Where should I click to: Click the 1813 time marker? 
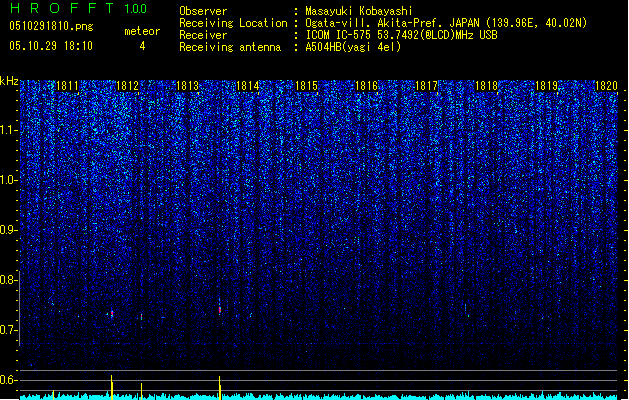click(x=187, y=86)
